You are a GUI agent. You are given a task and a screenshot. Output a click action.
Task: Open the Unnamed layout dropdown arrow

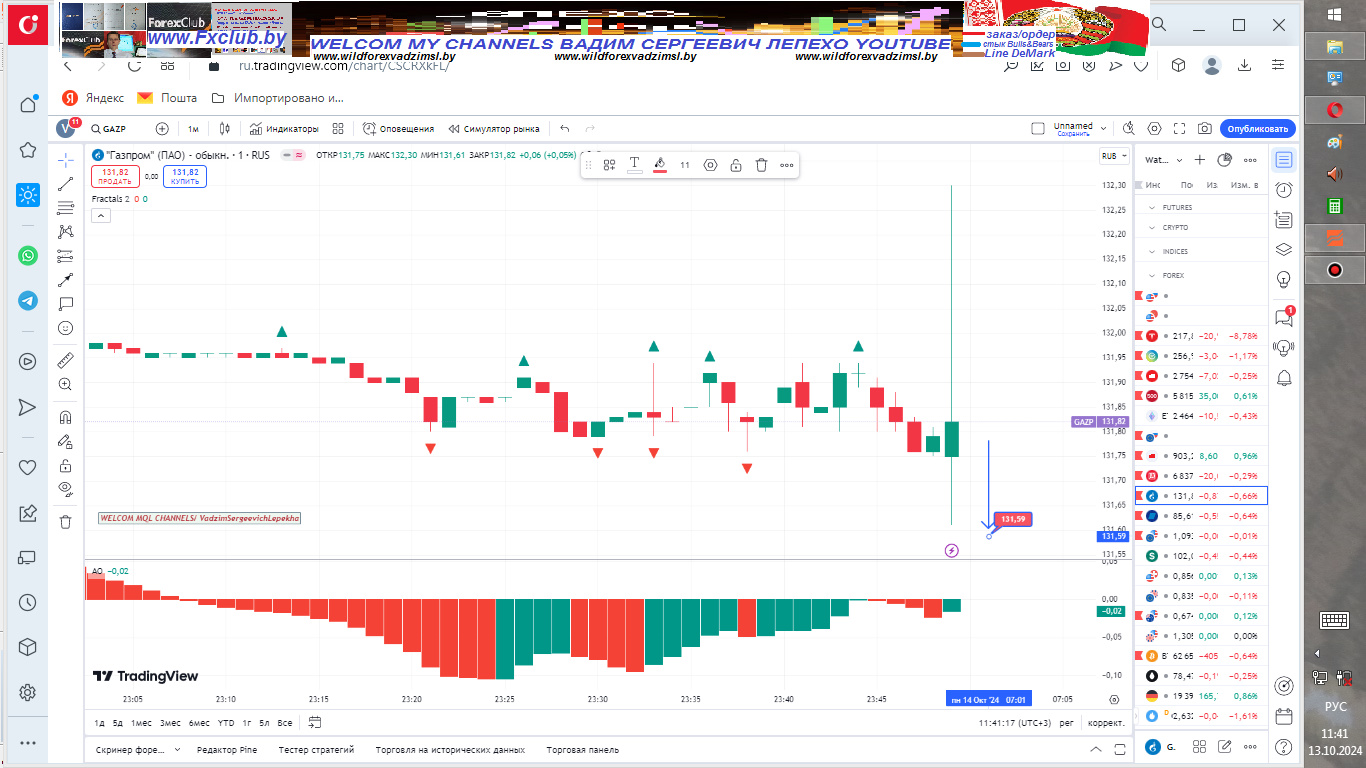pos(1103,129)
